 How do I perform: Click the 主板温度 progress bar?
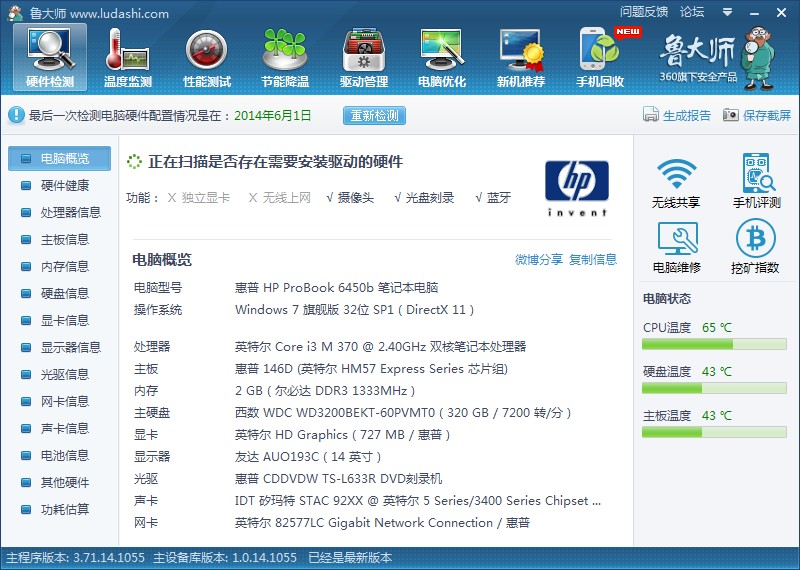714,432
